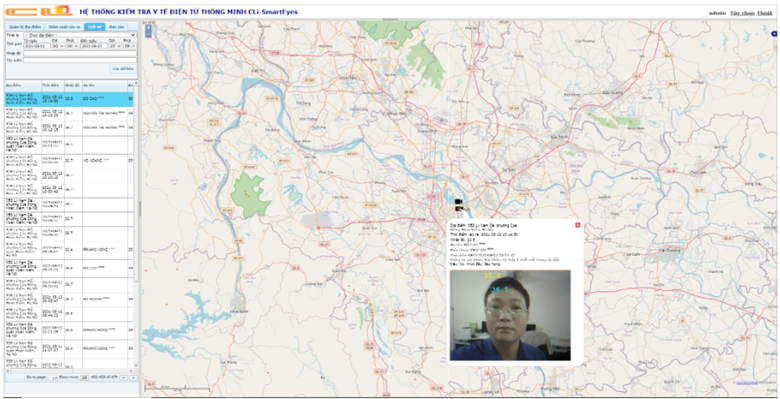Go to the next results page
Image resolution: width=780 pixels, height=399 pixels.
[133, 378]
